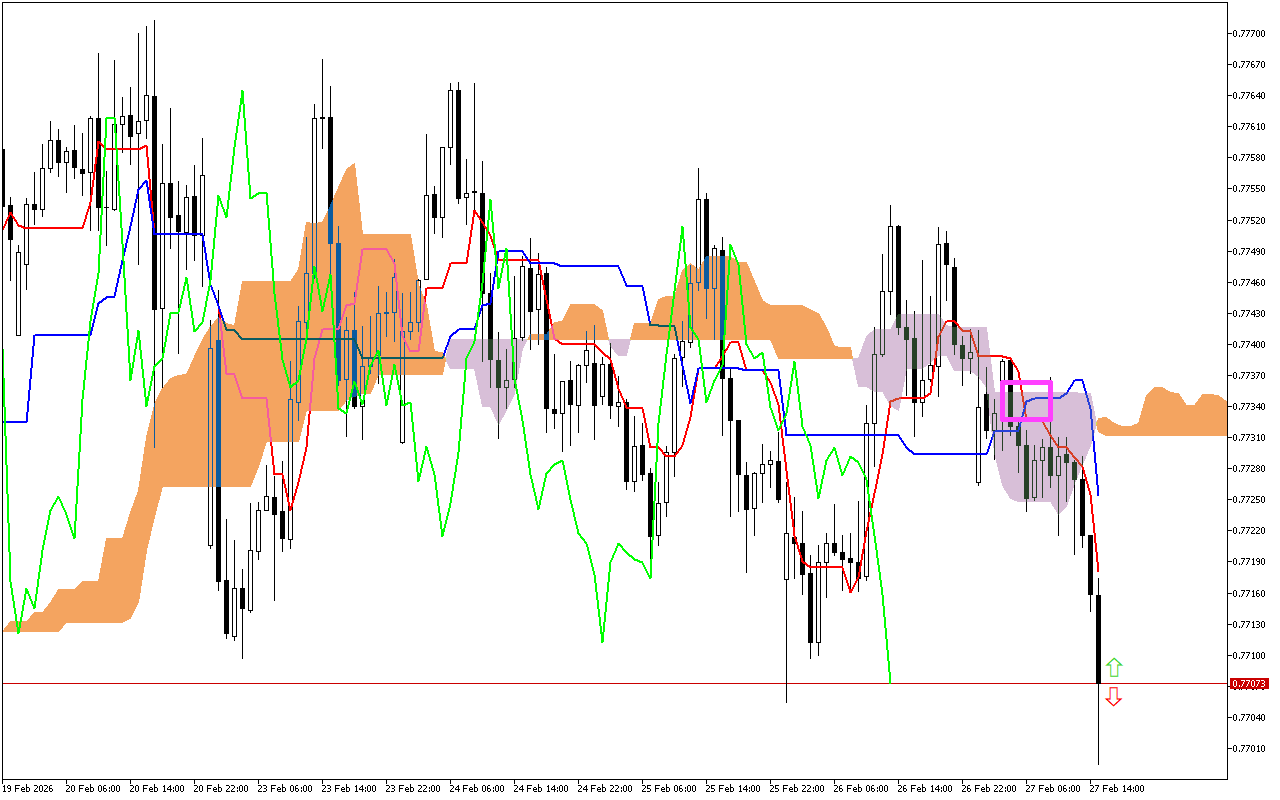Viewport: 1280px width, 800px height.
Task: Click the red down arrow below the price line
Action: pyautogui.click(x=1114, y=697)
